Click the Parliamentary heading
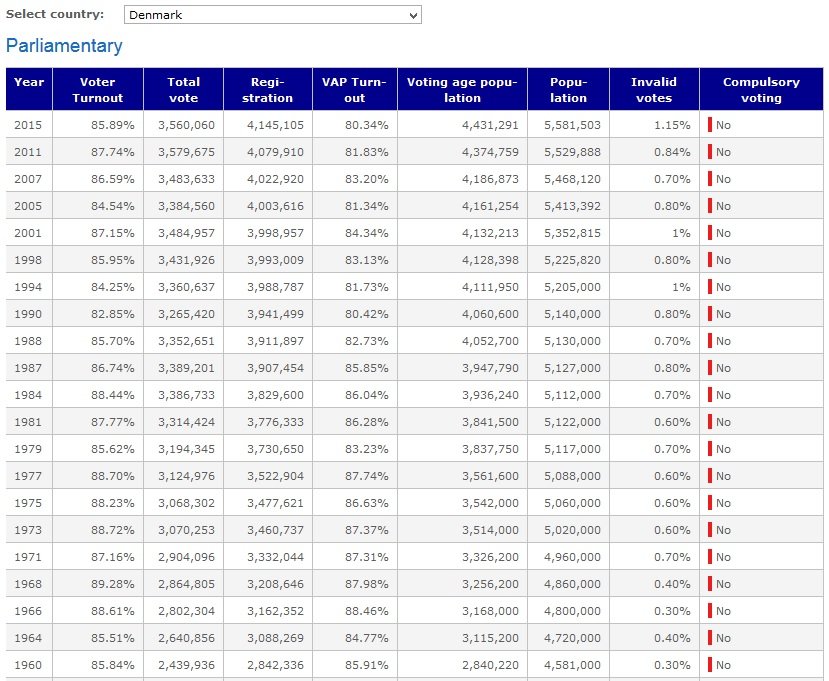This screenshot has height=681, width=829. click(x=64, y=45)
